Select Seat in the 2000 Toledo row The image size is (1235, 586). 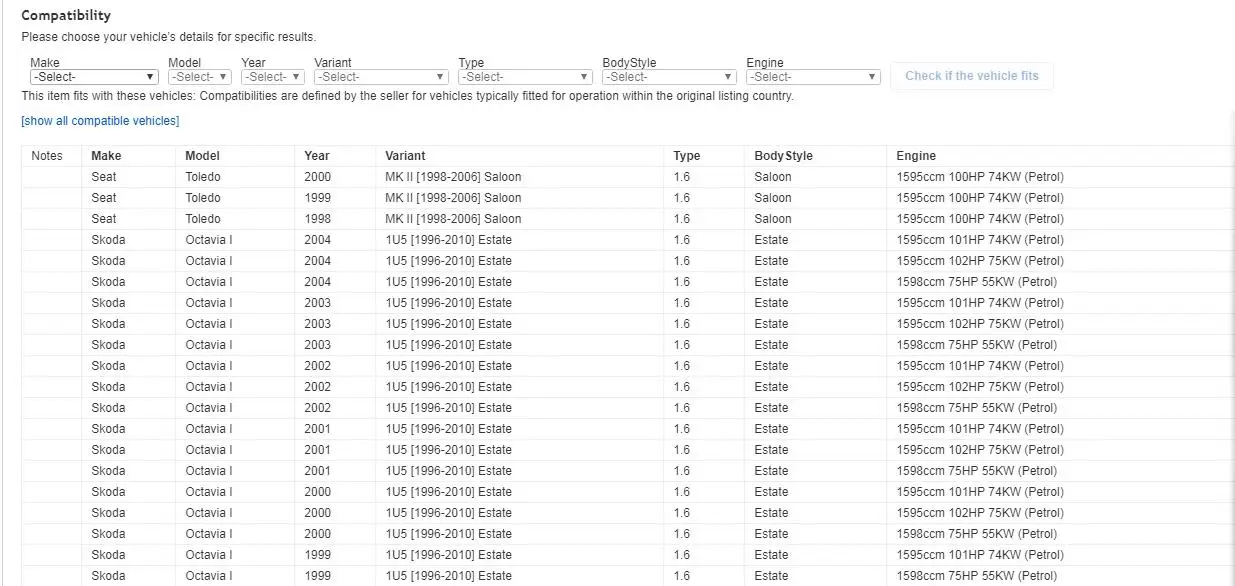104,177
